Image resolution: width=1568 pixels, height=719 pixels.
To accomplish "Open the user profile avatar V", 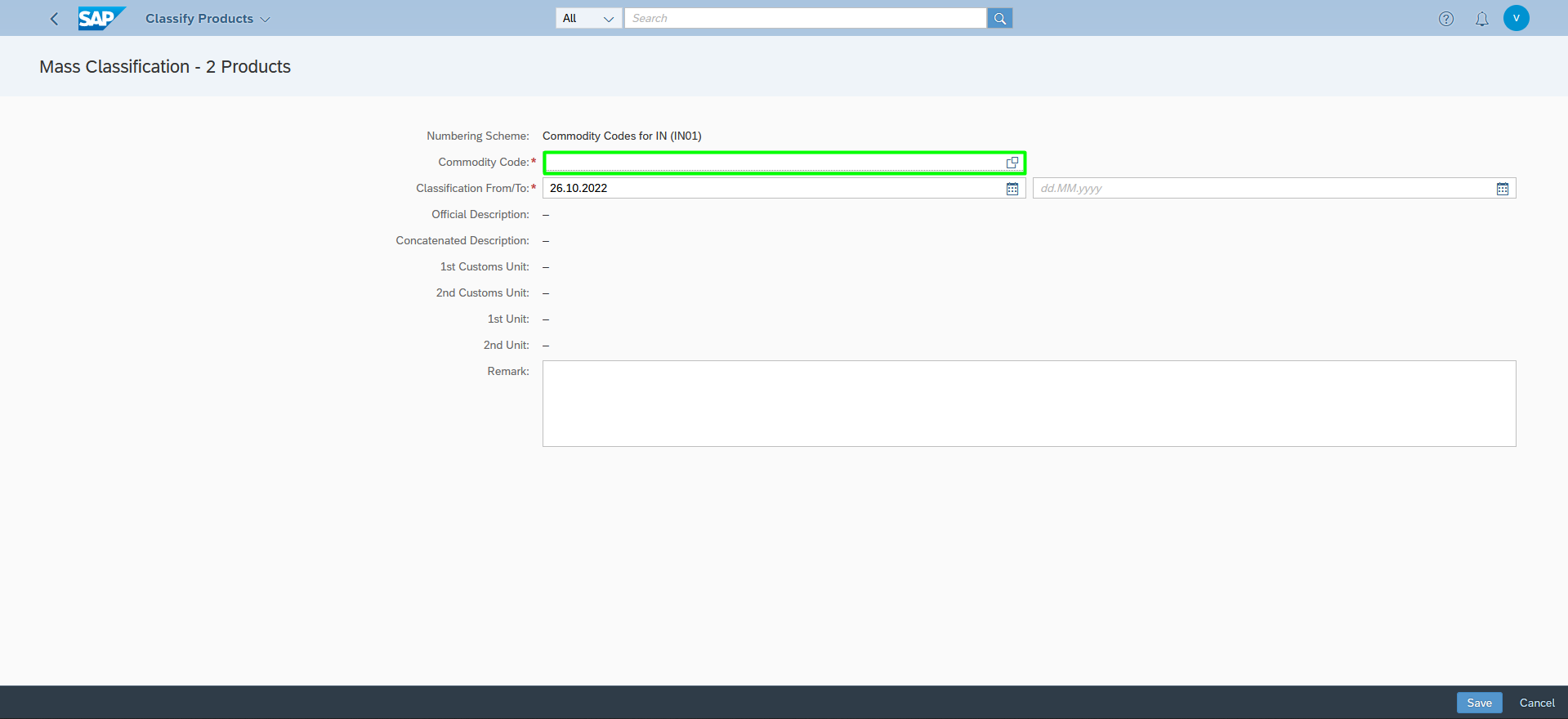I will [x=1517, y=18].
